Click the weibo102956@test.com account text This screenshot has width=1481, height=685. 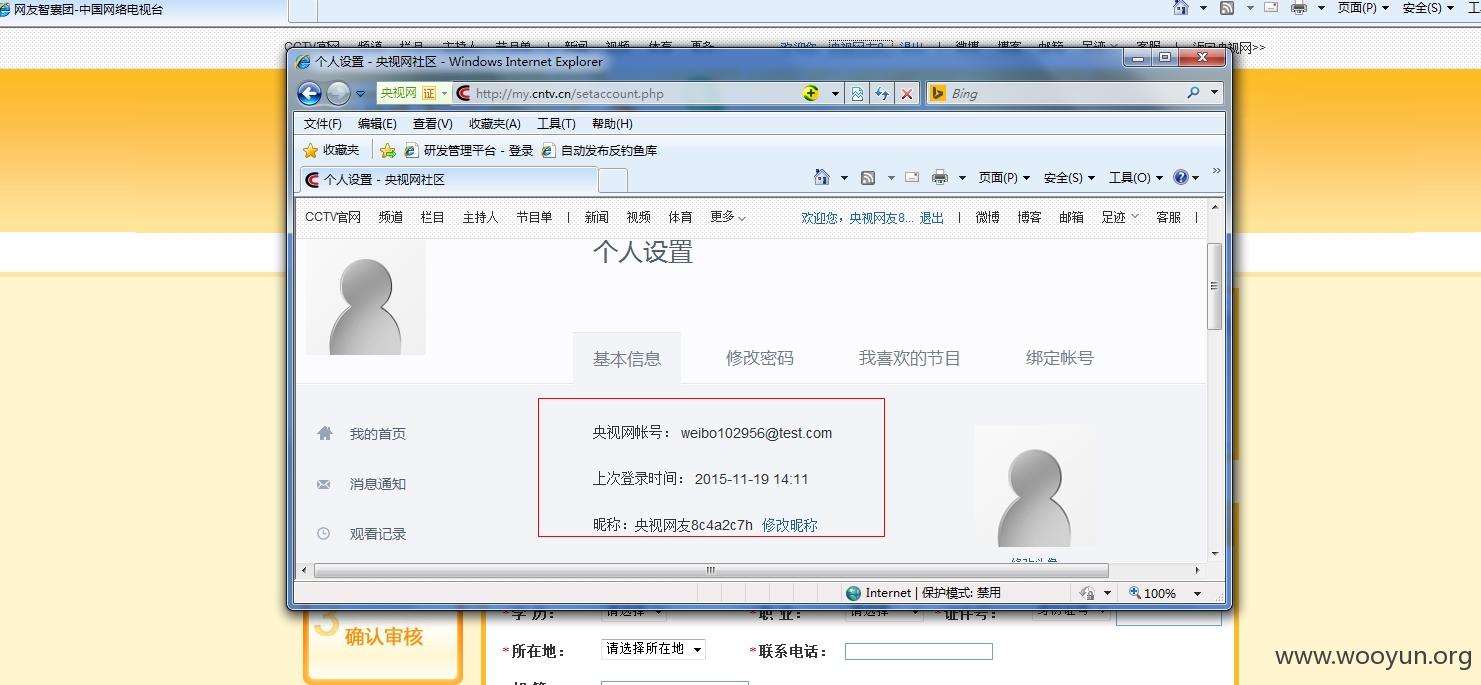[757, 433]
